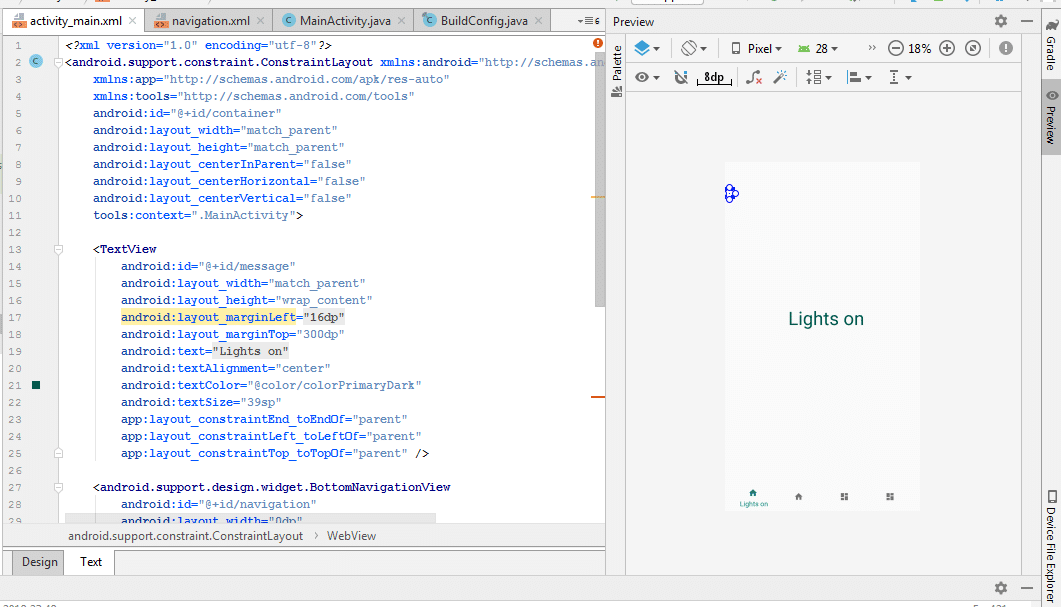Clear all constraints in preview toolbar
The width and height of the screenshot is (1061, 607).
point(754,77)
